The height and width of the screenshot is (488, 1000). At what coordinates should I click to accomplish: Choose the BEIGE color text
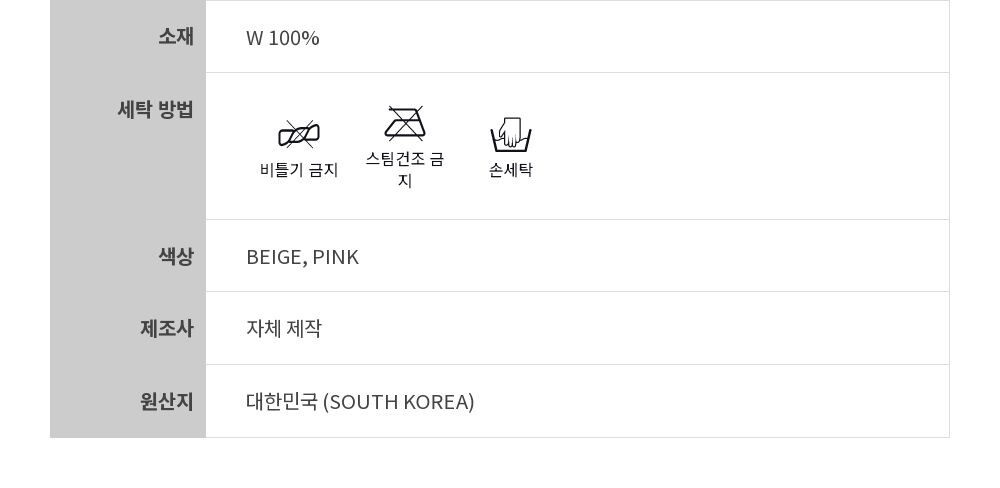(x=275, y=257)
